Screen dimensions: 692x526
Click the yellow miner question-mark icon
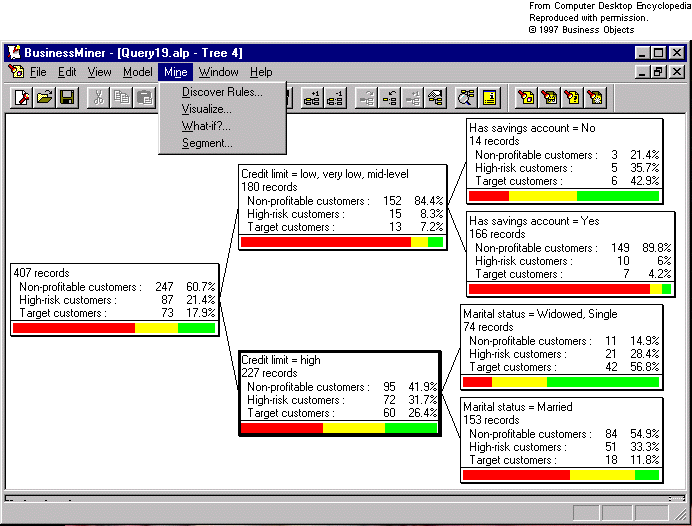point(572,97)
